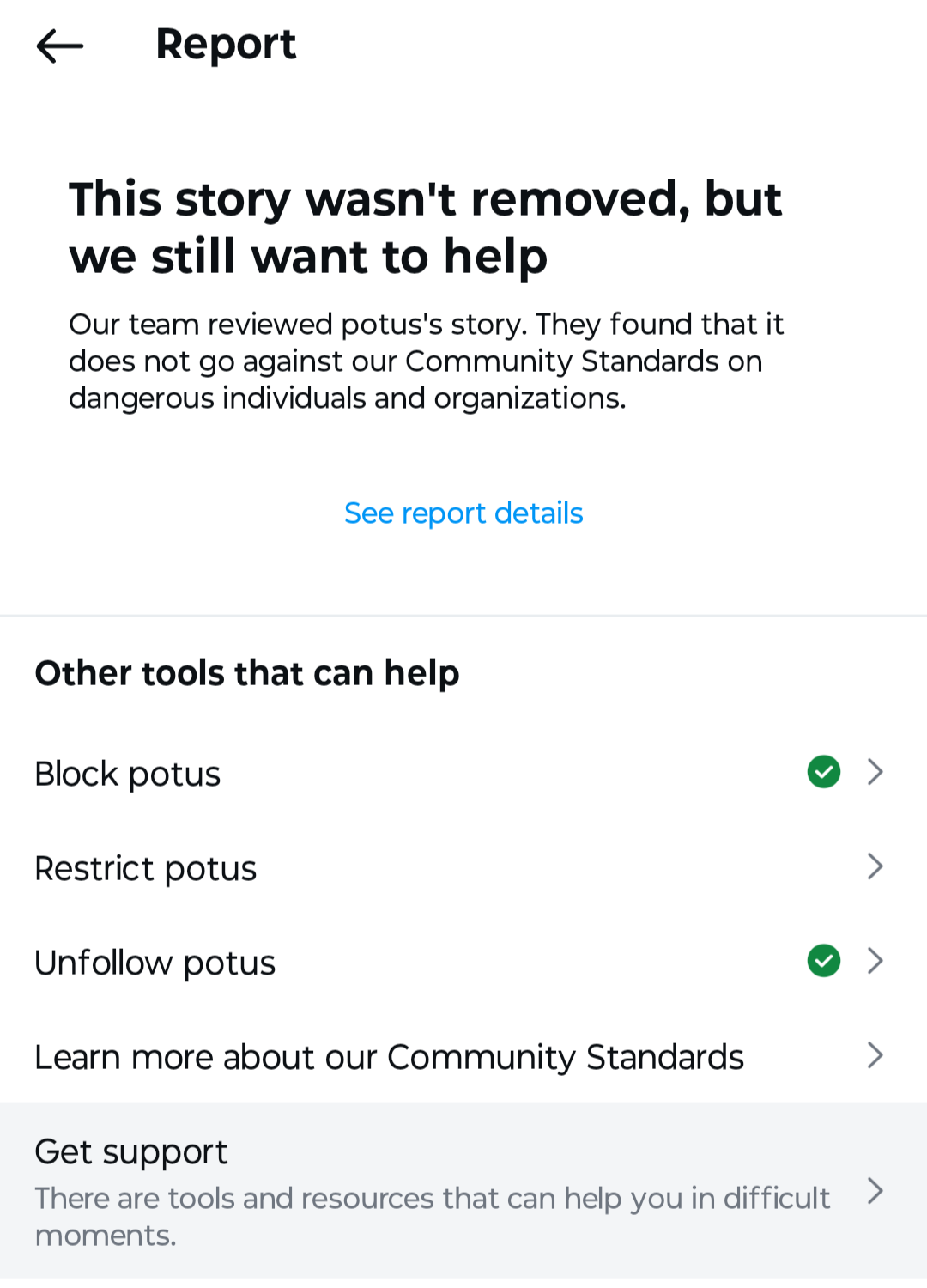
Task: Tap the chevron next to Community Standards
Action: point(875,1054)
